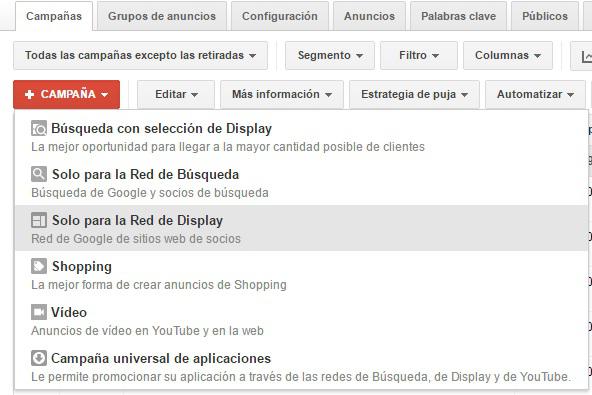Open the Todas las campañas excepto las retiradas filter
This screenshot has width=592, height=395.
140,56
